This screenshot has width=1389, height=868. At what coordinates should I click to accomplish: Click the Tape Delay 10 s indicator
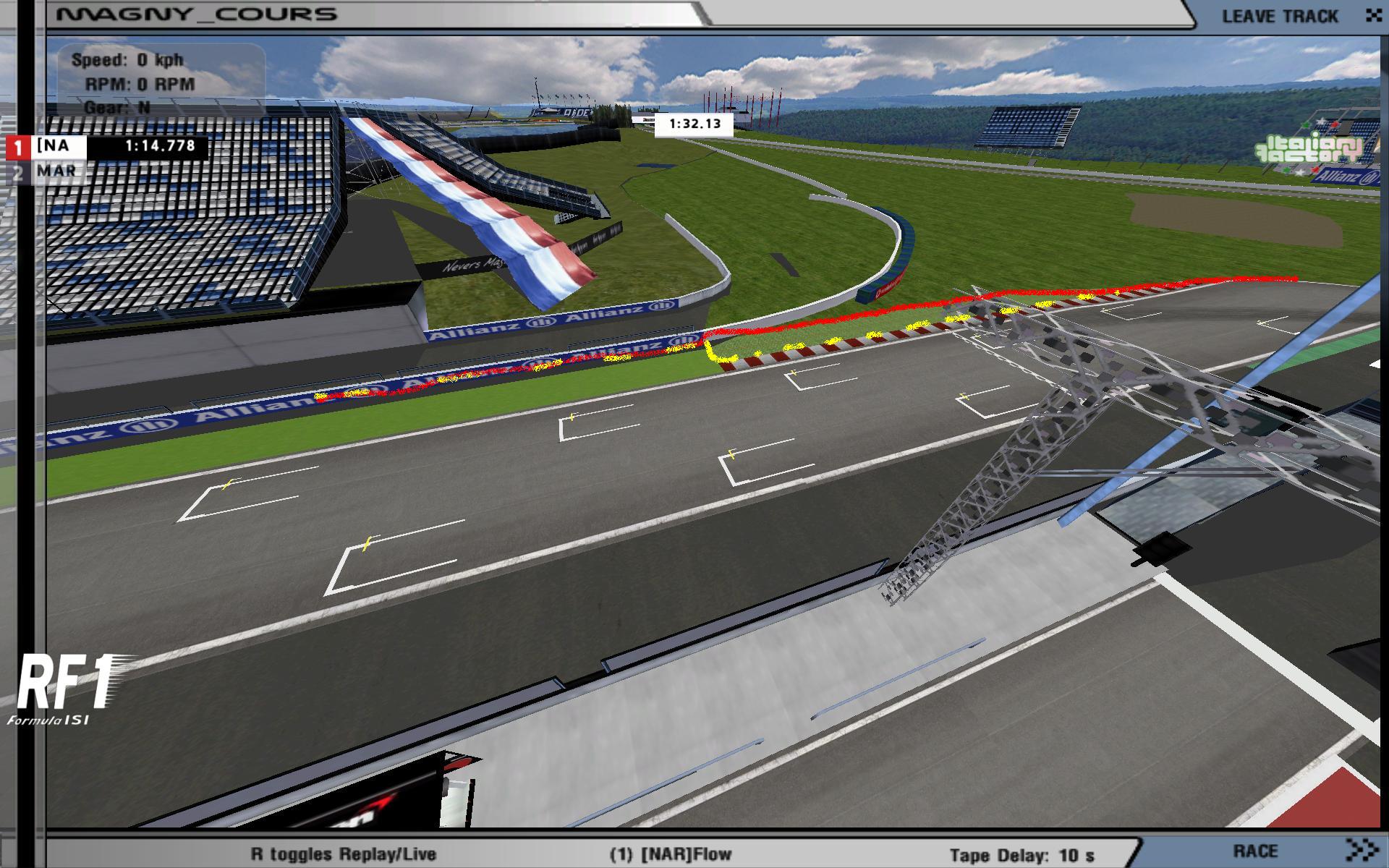point(1021,856)
